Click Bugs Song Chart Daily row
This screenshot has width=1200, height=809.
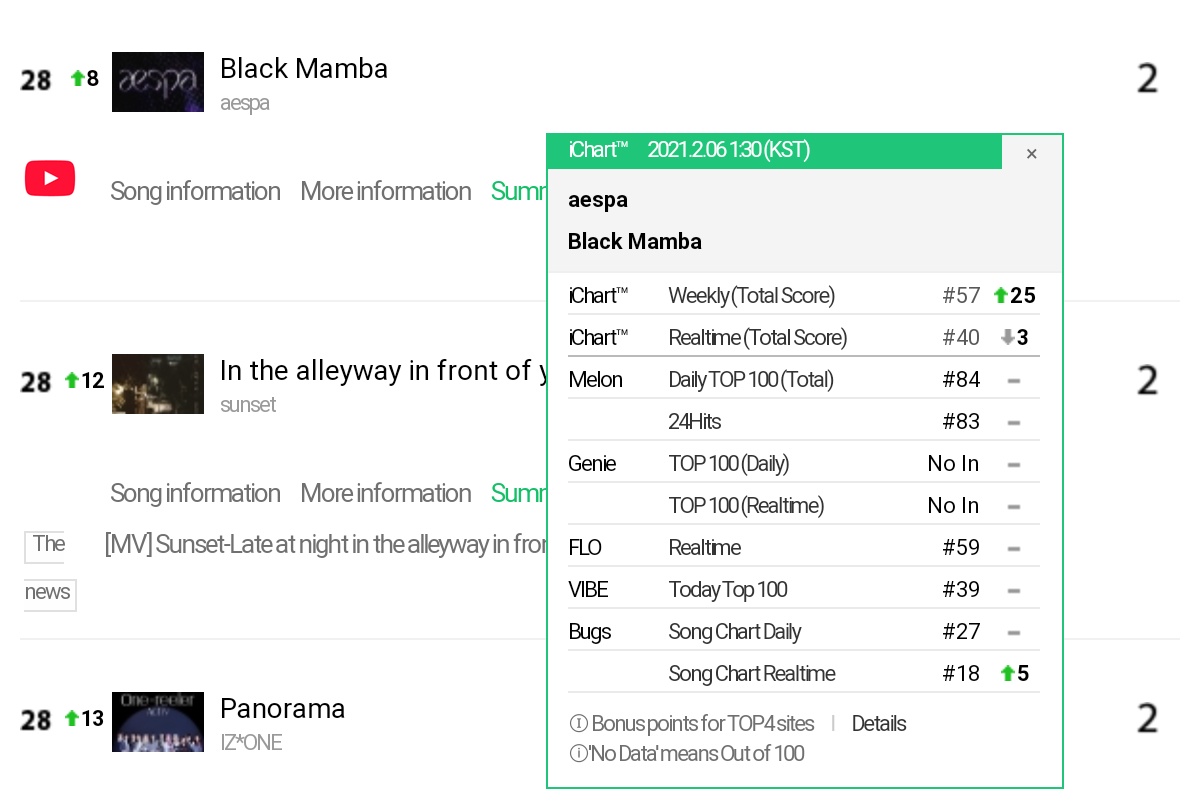804,632
